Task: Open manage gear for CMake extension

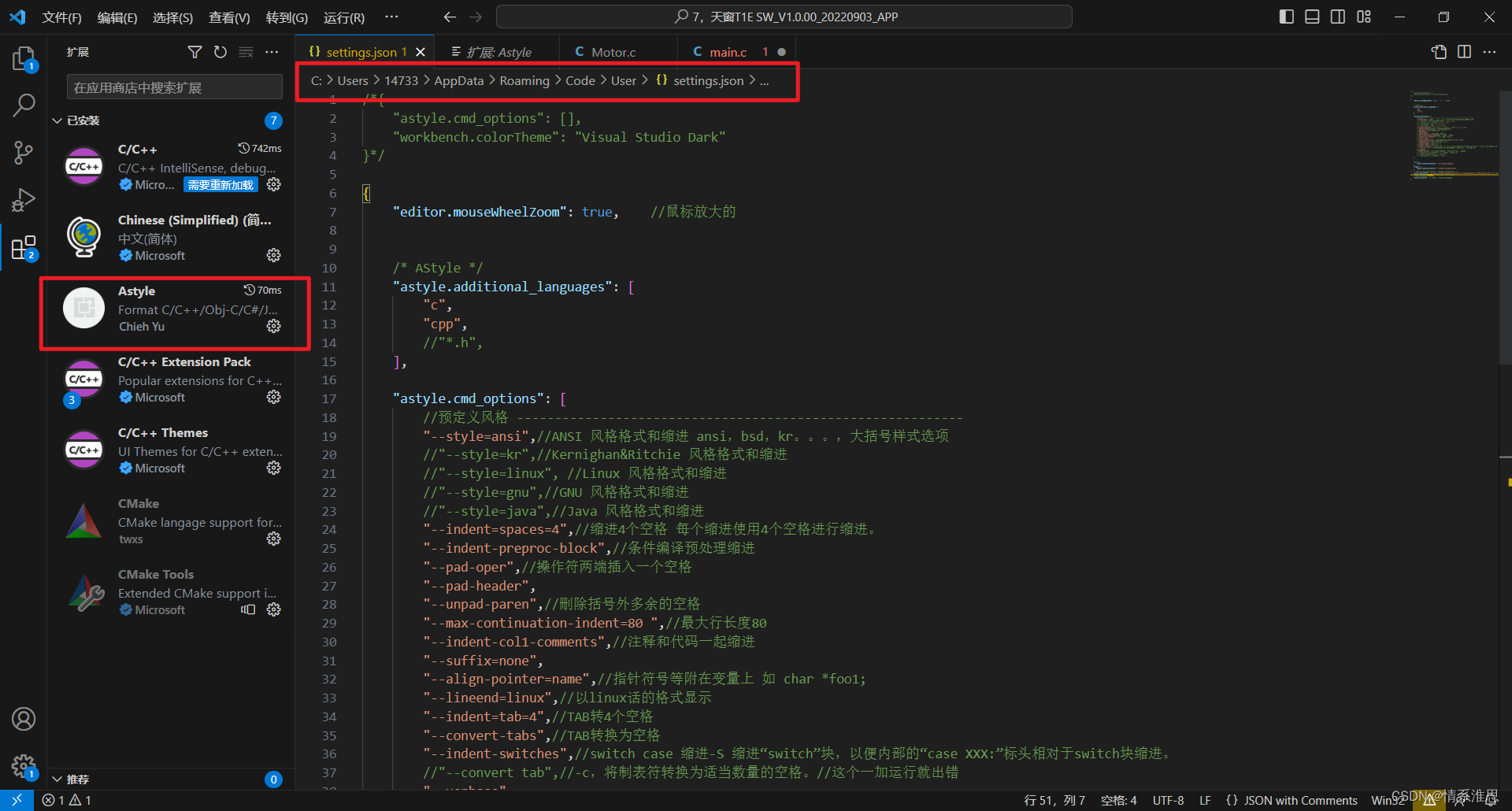Action: pos(273,539)
